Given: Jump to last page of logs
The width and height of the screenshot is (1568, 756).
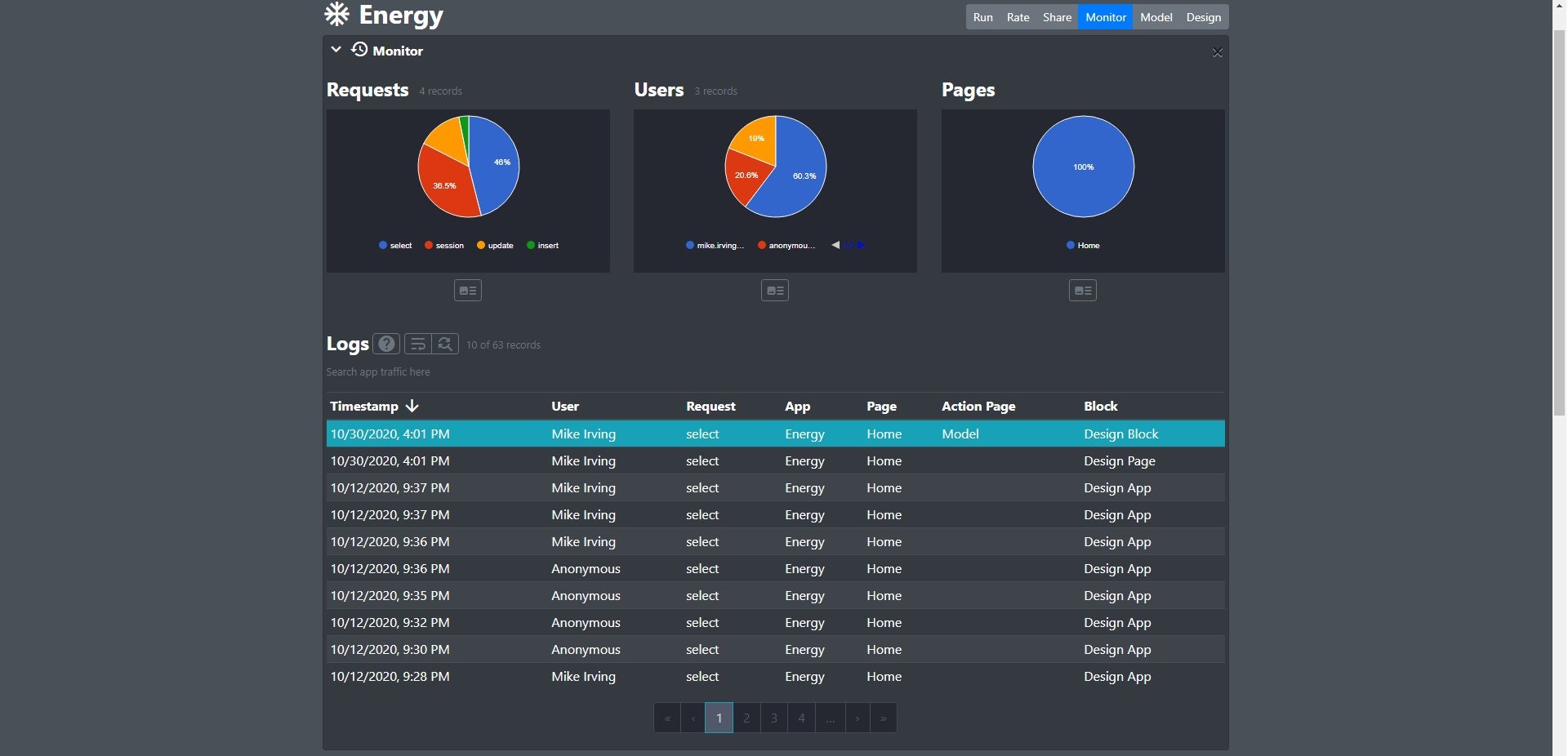Looking at the screenshot, I should 883,718.
